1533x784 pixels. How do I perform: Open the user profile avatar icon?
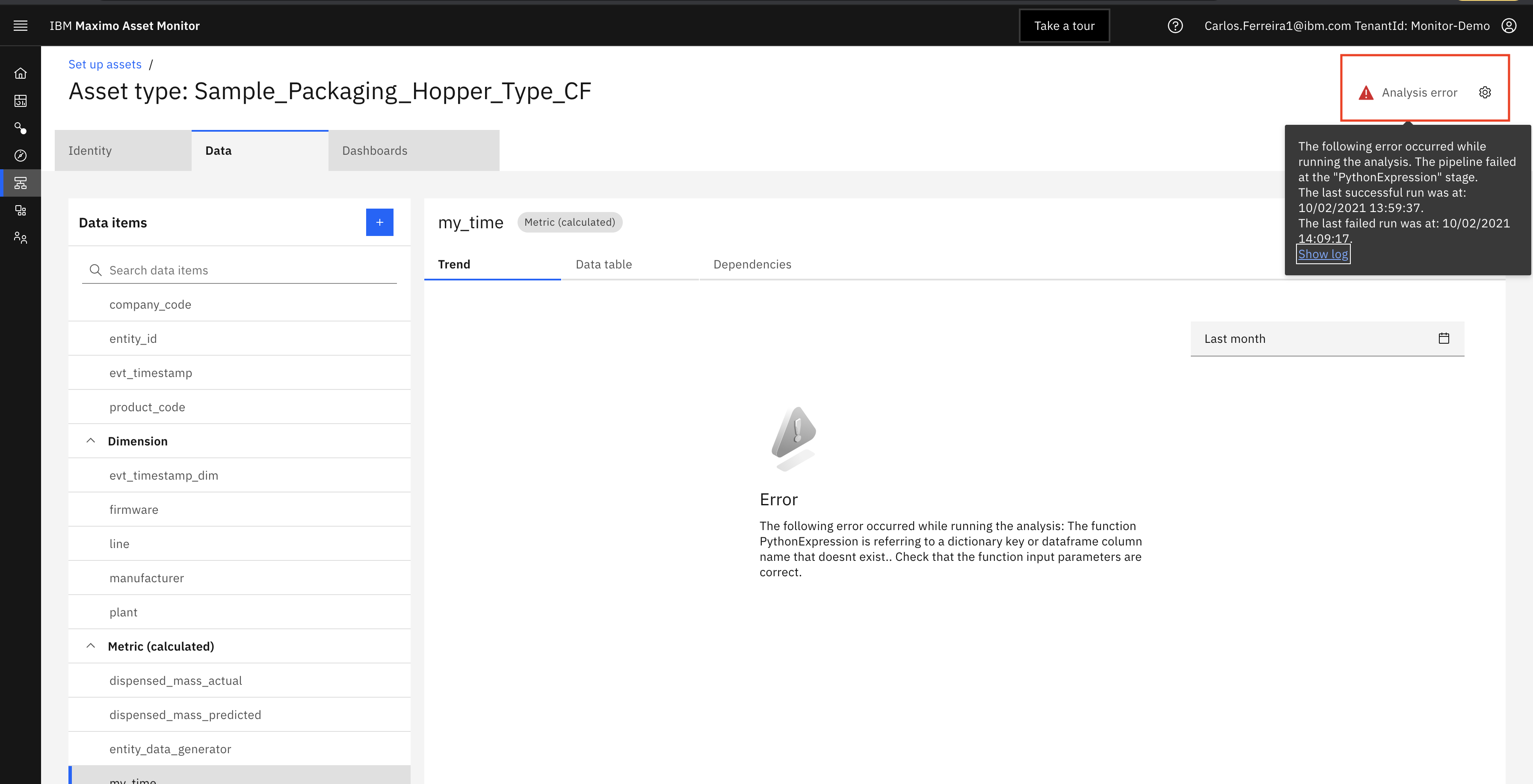1509,26
